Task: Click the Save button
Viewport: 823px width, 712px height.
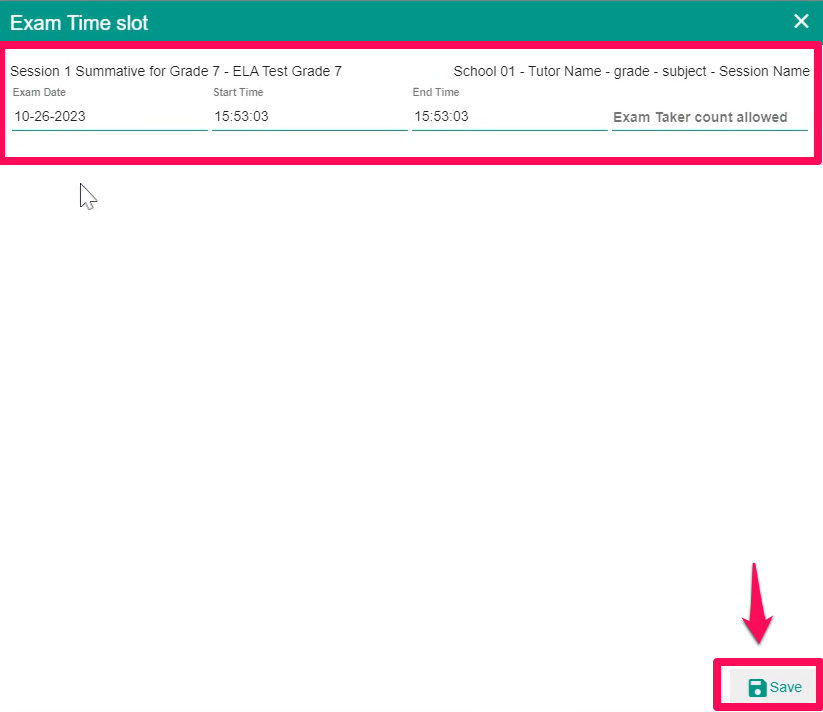Action: (x=773, y=687)
